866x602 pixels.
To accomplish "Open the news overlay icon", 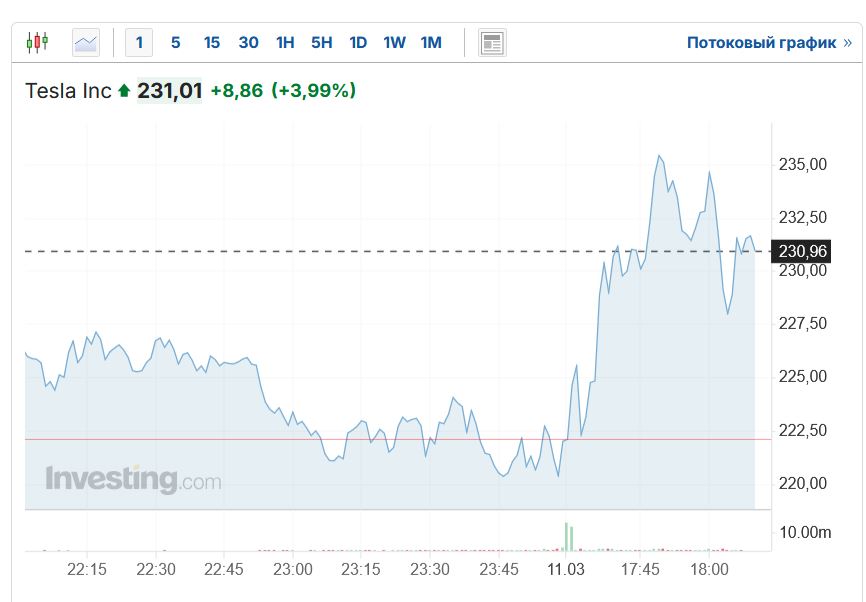I will click(492, 43).
